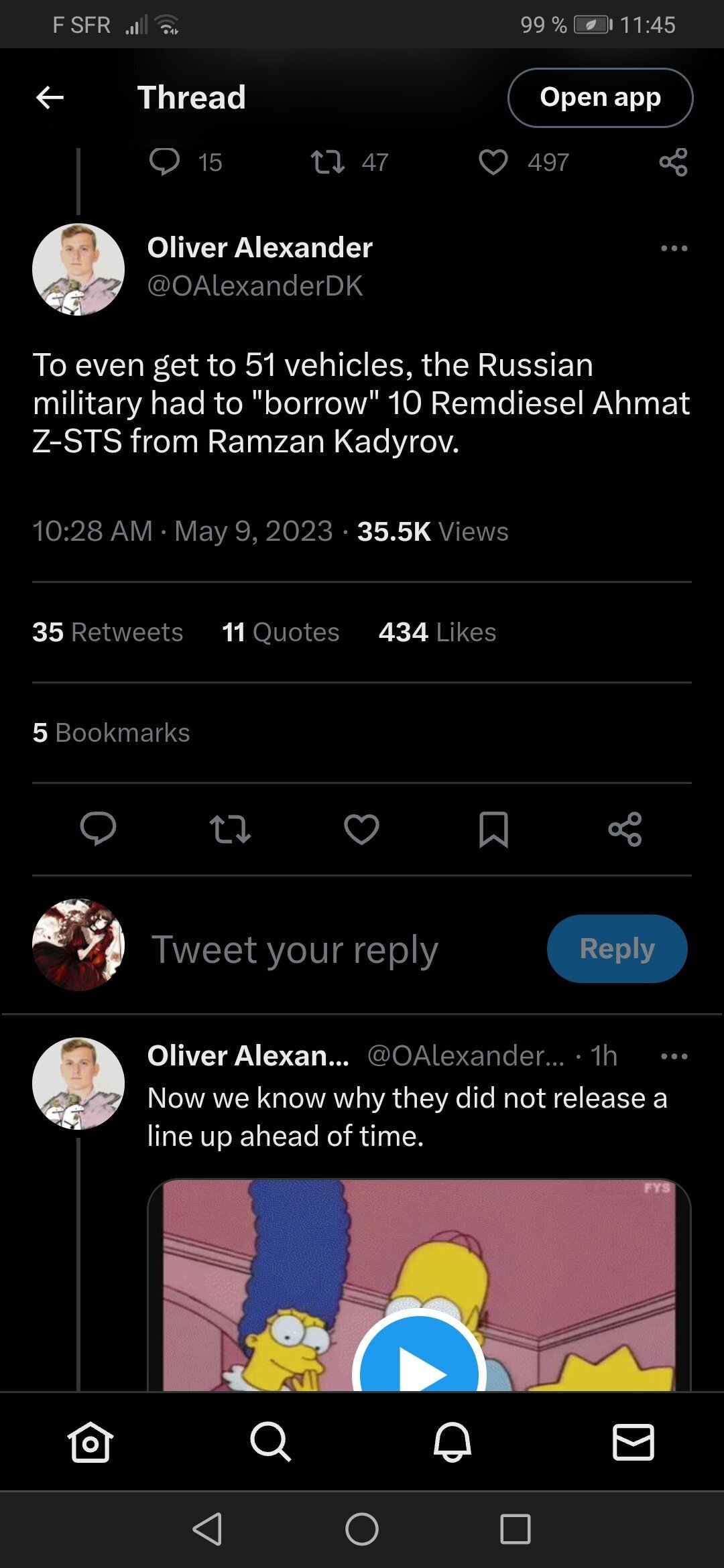Open replies on the tweet with 15 comments
The image size is (724, 1568).
(165, 162)
